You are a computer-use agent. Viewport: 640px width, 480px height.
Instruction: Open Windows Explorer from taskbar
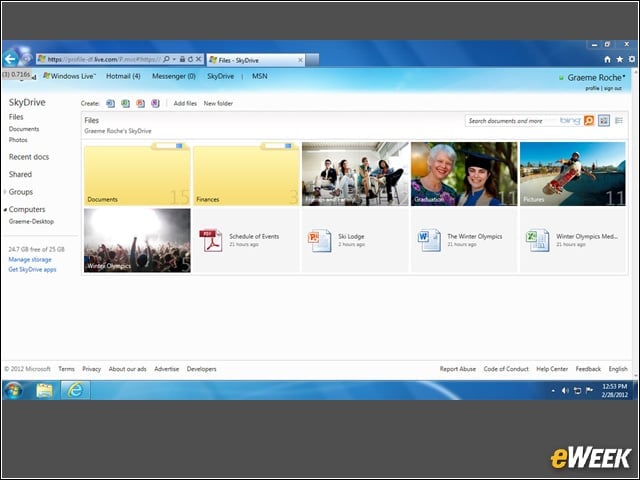click(x=44, y=391)
